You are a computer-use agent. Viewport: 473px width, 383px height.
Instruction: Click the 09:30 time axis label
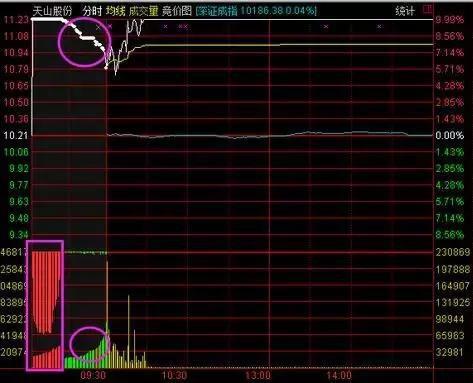pyautogui.click(x=93, y=376)
